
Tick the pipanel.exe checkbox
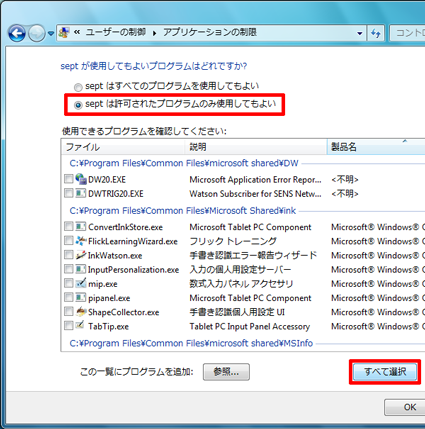pyautogui.click(x=68, y=297)
